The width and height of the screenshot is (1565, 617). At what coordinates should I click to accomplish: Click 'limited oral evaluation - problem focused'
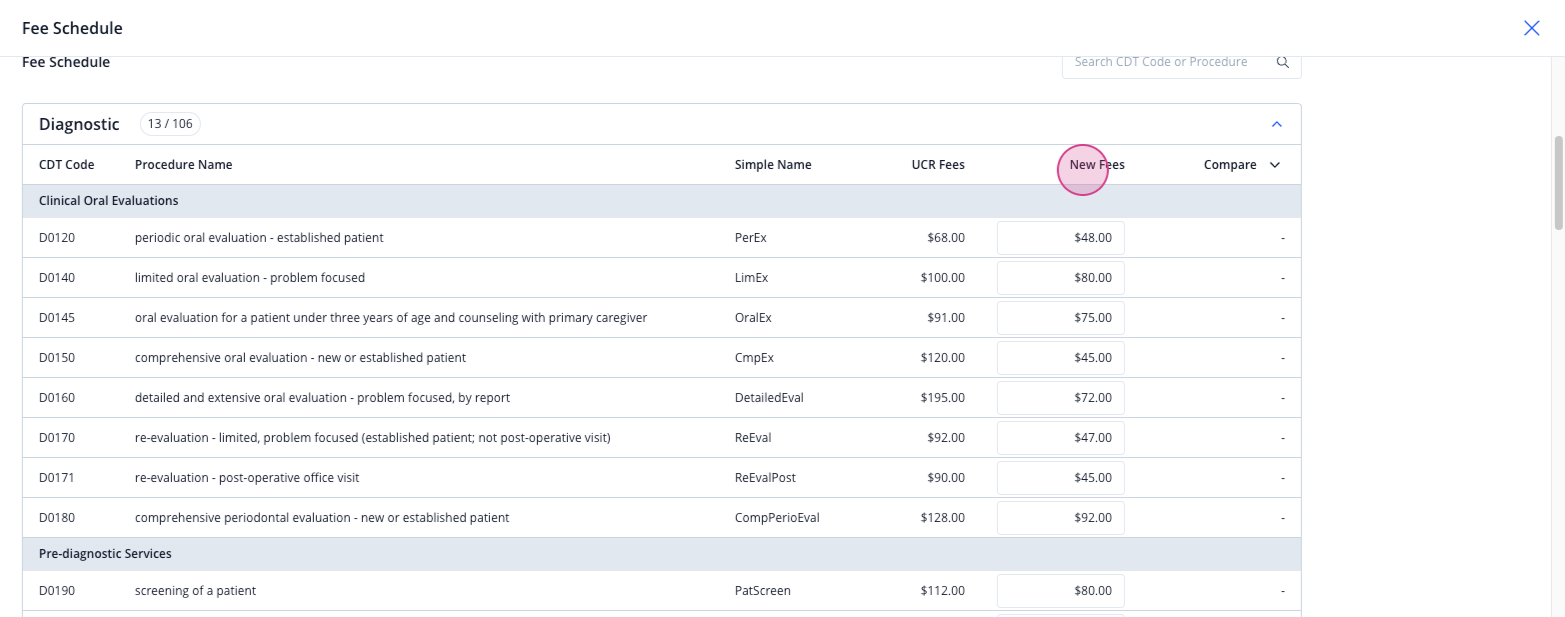click(x=250, y=278)
